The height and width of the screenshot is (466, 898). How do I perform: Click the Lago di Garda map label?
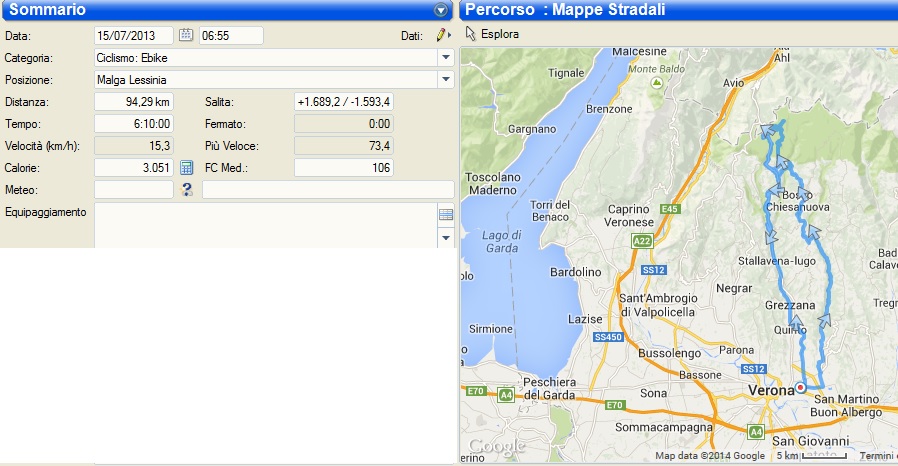501,242
